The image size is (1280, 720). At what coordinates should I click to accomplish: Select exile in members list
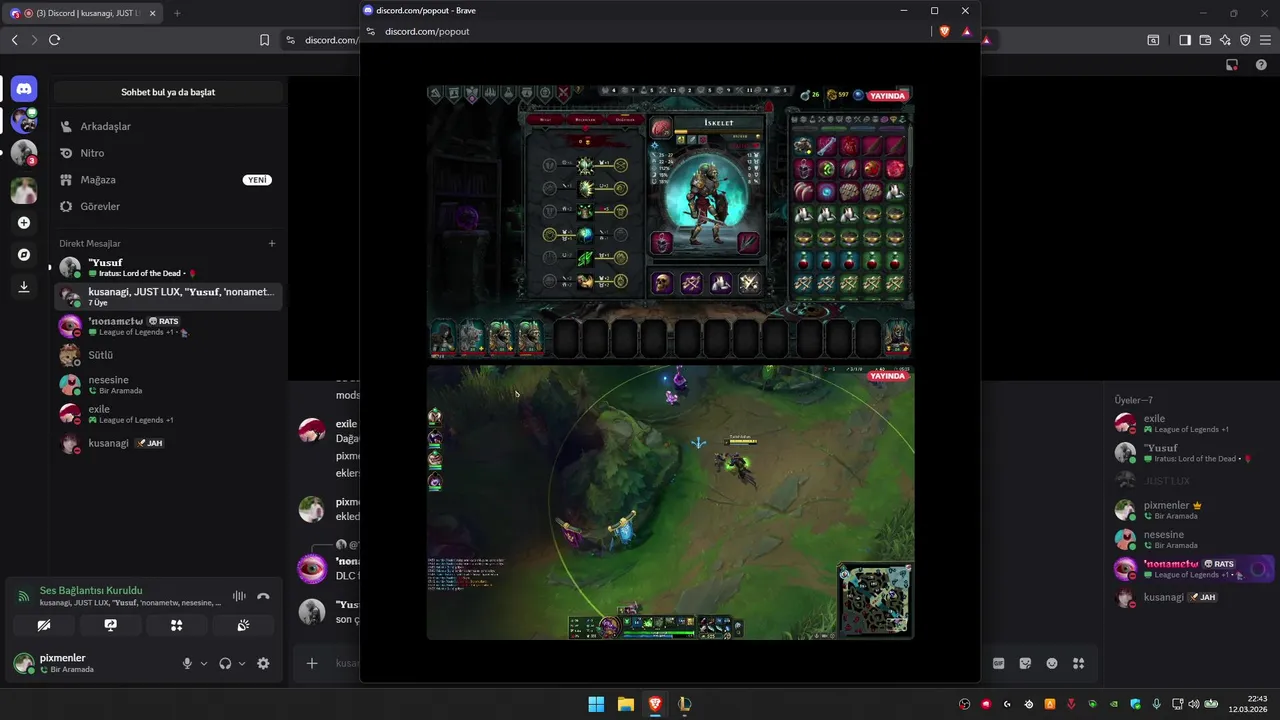1193,423
